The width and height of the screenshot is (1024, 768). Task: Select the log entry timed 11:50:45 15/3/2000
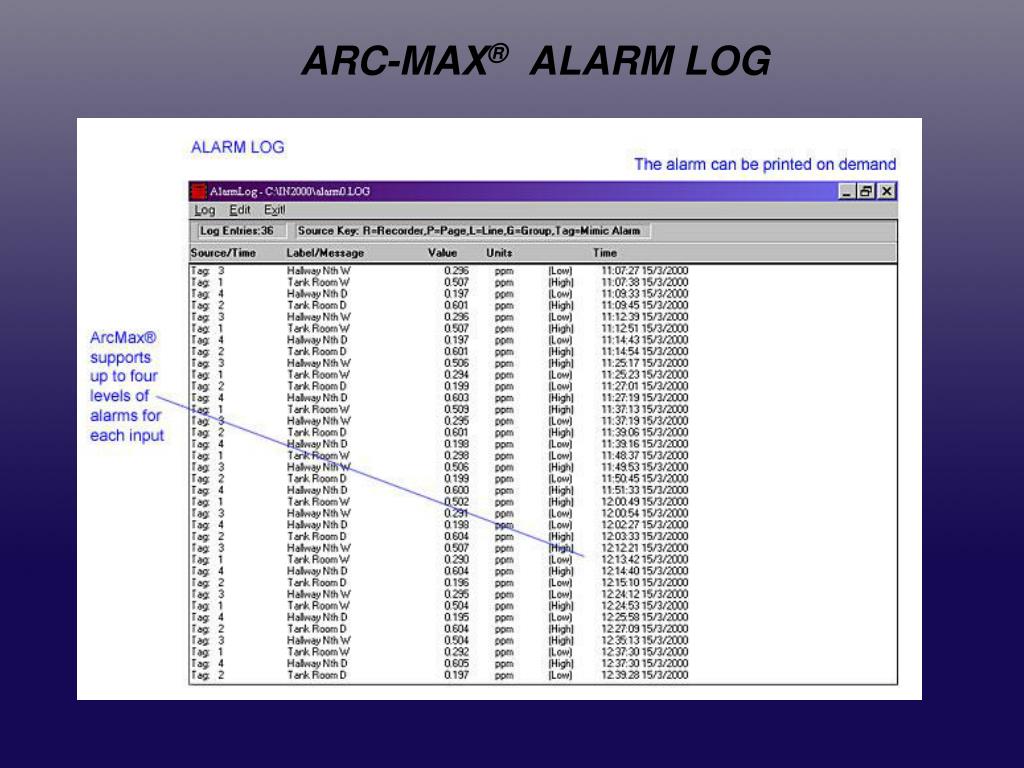click(439, 479)
